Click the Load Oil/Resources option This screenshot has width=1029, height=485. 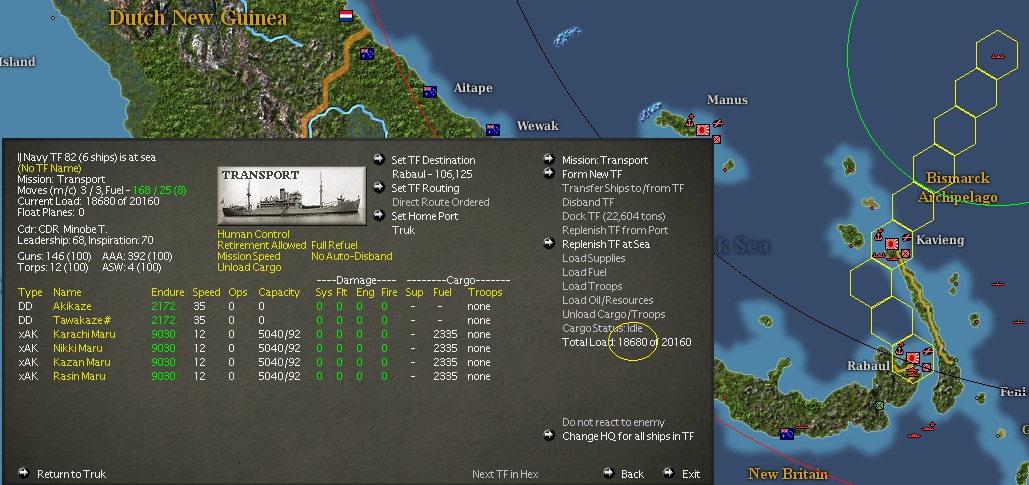pyautogui.click(x=608, y=300)
